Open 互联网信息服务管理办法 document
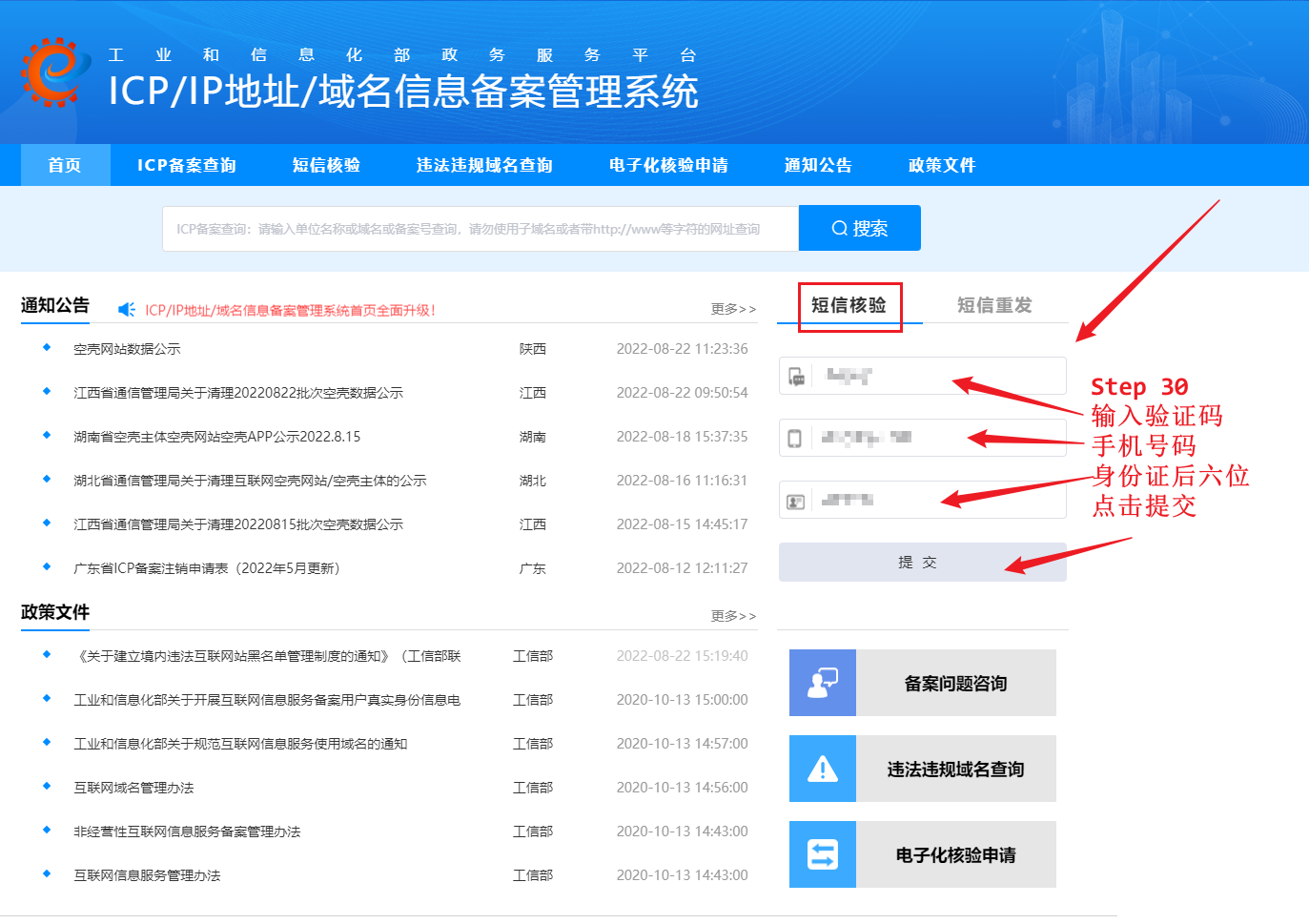Image resolution: width=1309 pixels, height=924 pixels. pyautogui.click(x=147, y=875)
